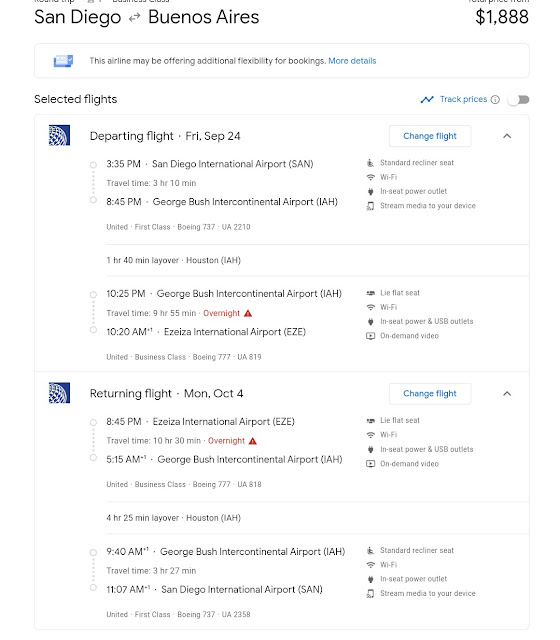The width and height of the screenshot is (560, 640).
Task: Click the Lie flat seat icon for UA 819
Action: pos(371,293)
